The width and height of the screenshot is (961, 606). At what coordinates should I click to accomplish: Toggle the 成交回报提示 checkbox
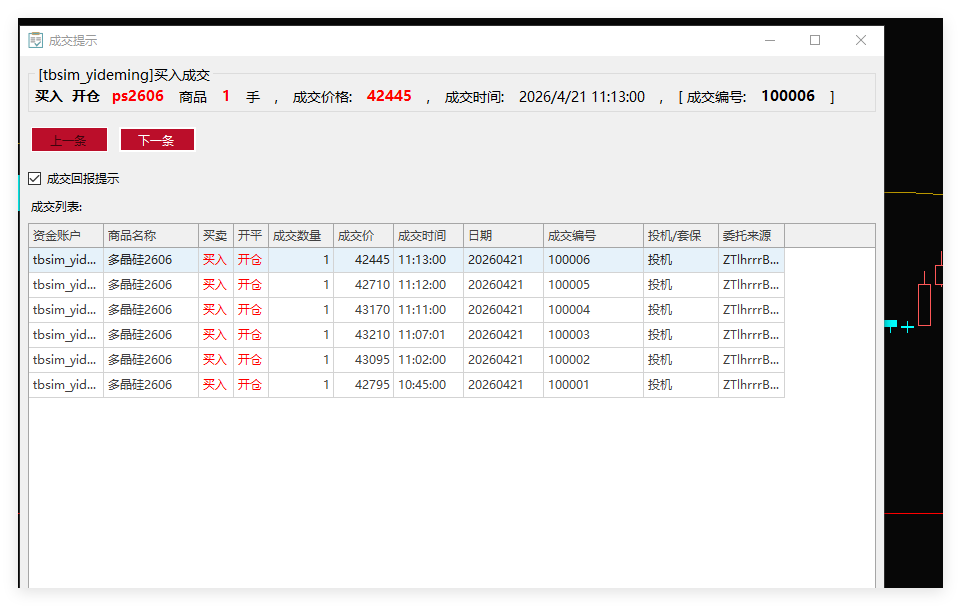click(x=35, y=179)
